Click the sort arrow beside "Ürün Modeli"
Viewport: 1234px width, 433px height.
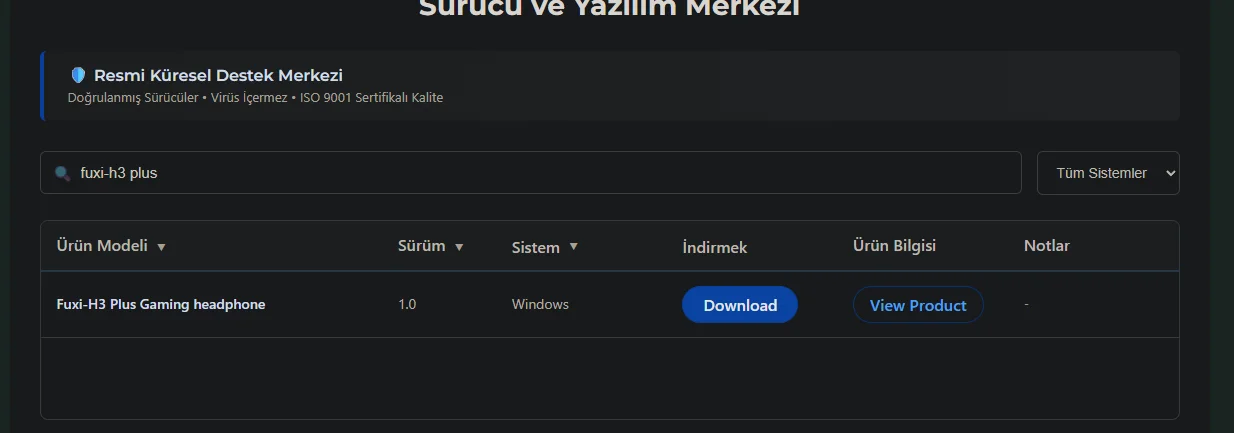(161, 247)
